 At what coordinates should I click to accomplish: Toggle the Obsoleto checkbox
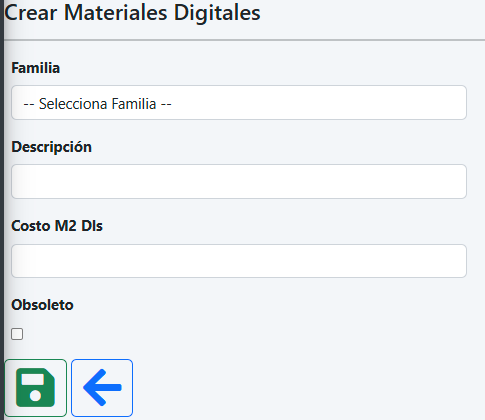pyautogui.click(x=17, y=334)
